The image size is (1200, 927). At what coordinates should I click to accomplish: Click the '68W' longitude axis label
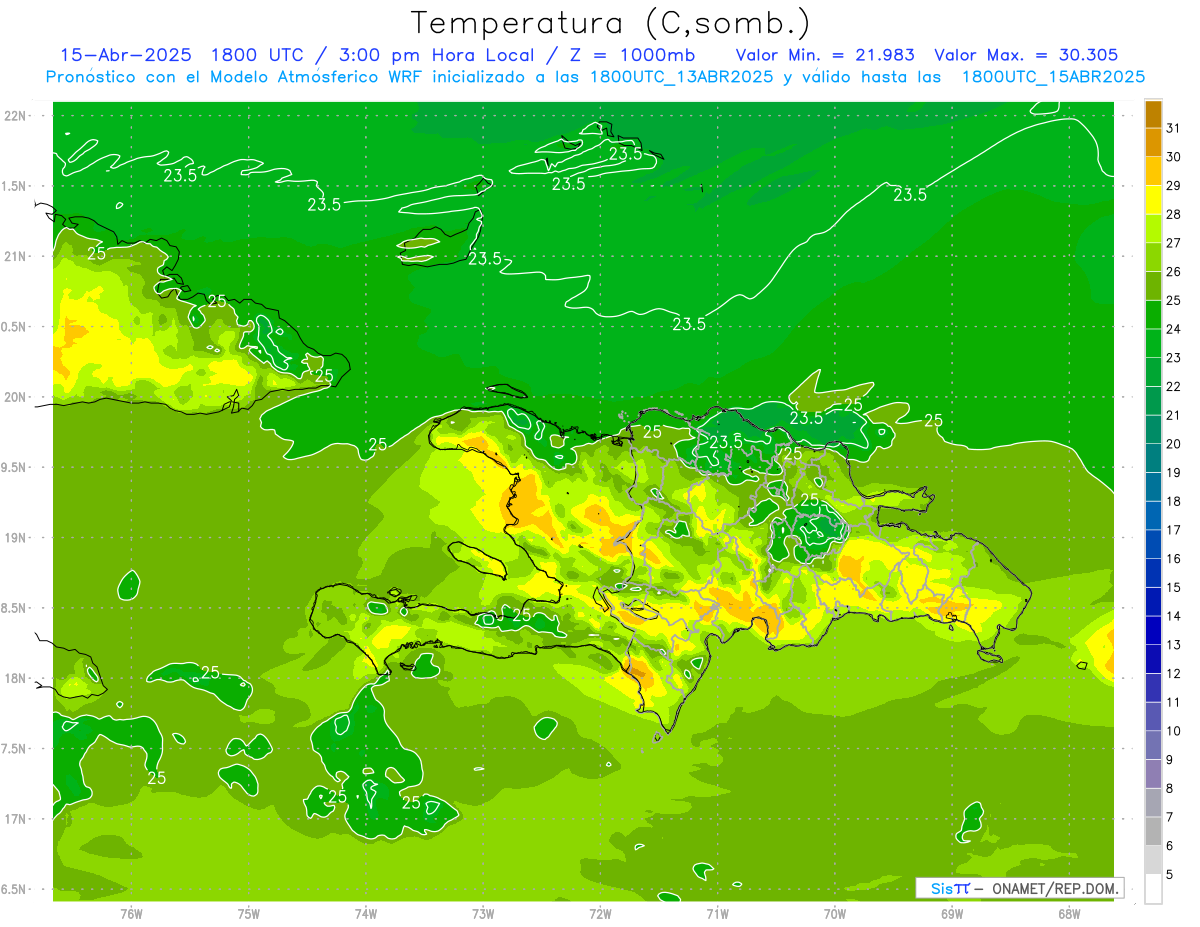click(x=1069, y=914)
